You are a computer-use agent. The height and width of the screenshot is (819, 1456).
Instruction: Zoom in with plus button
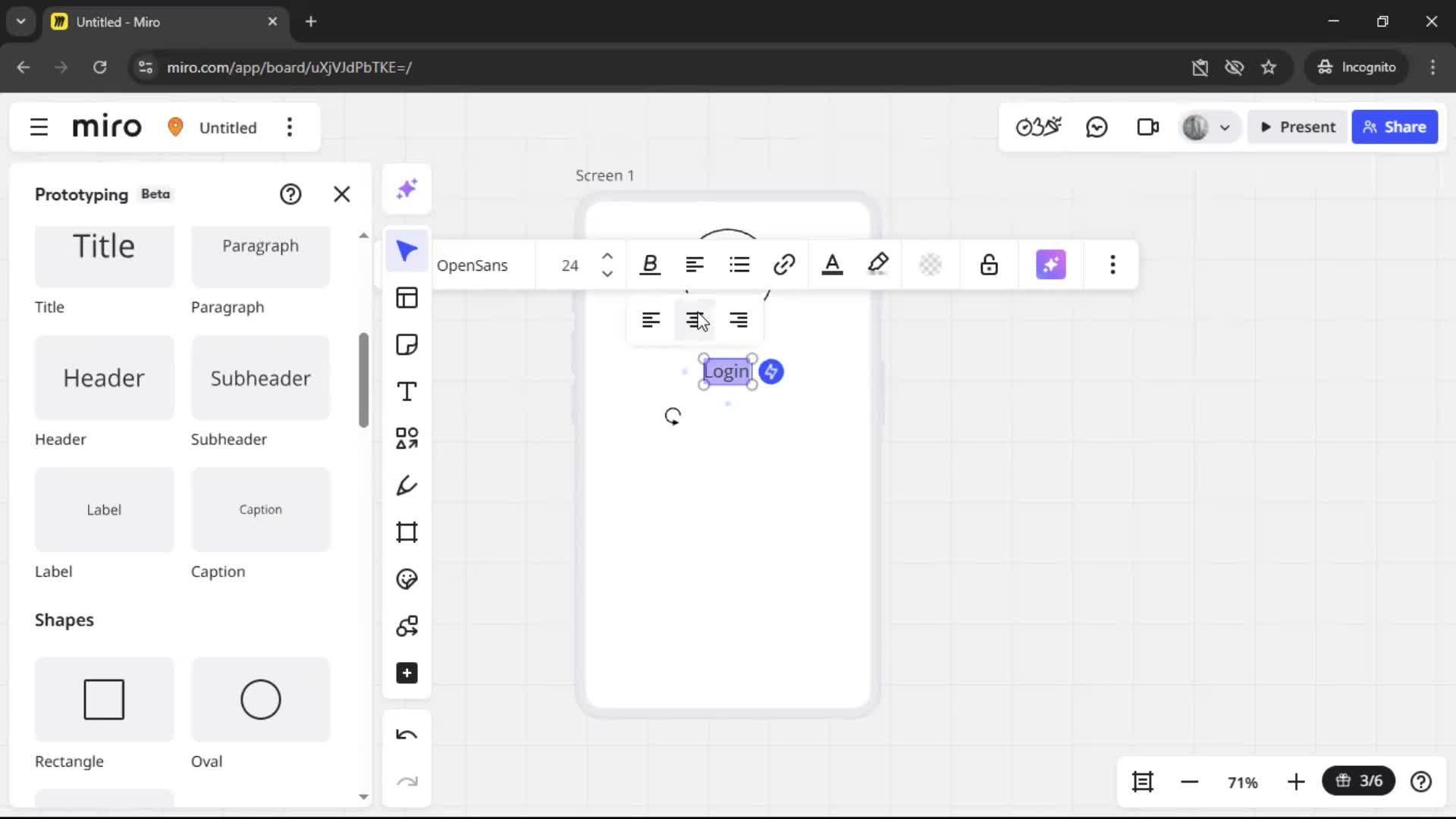point(1296,781)
